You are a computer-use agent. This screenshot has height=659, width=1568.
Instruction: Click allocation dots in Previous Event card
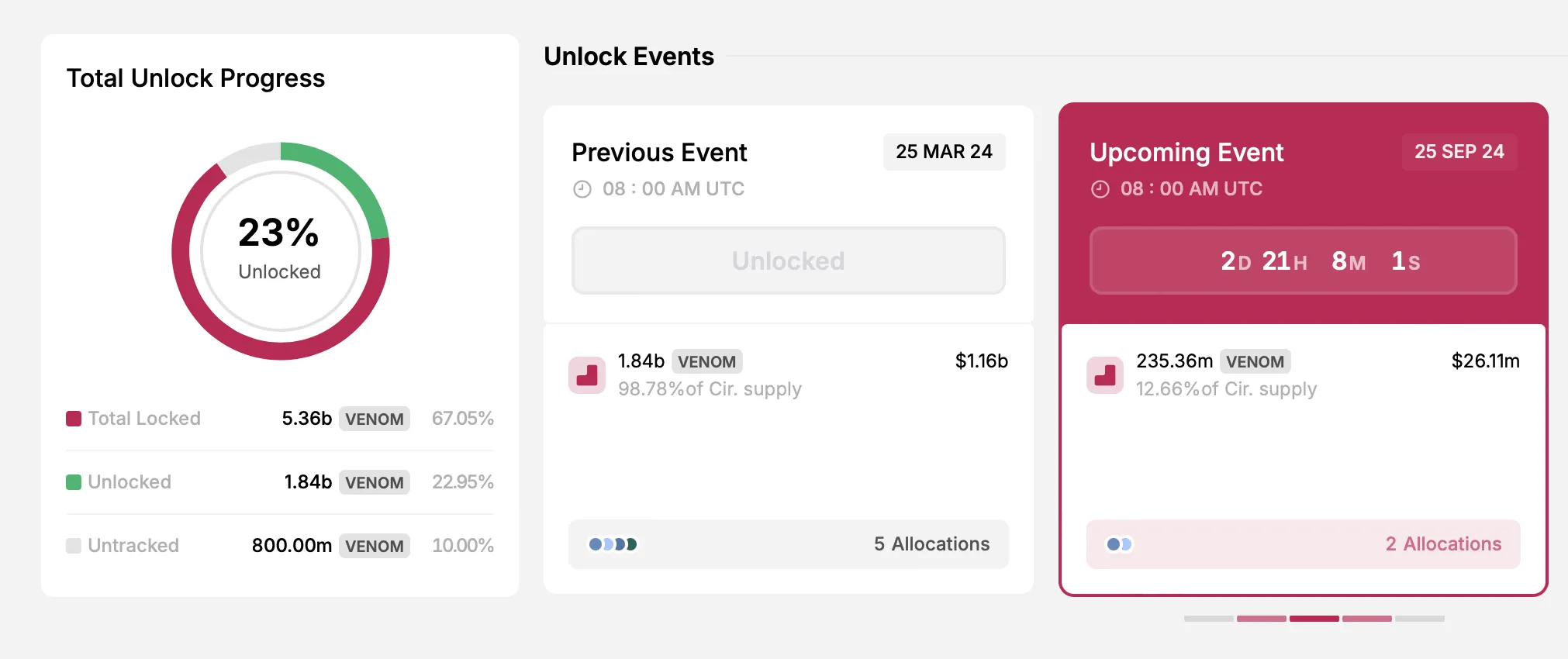coord(613,544)
